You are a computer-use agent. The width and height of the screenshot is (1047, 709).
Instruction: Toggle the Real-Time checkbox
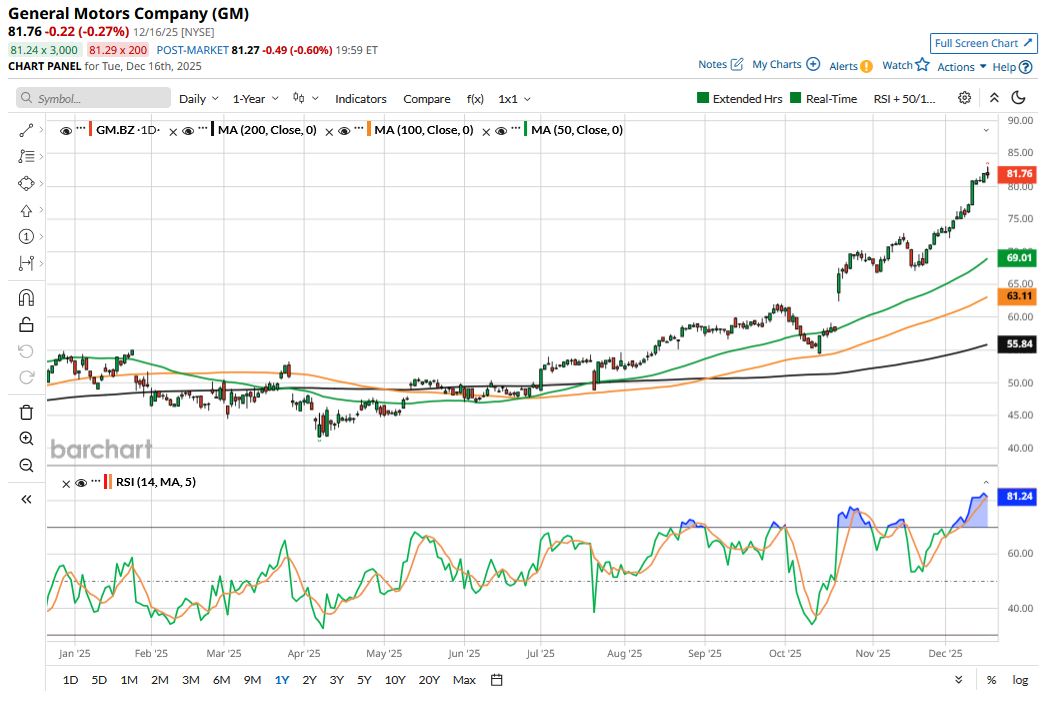click(796, 99)
